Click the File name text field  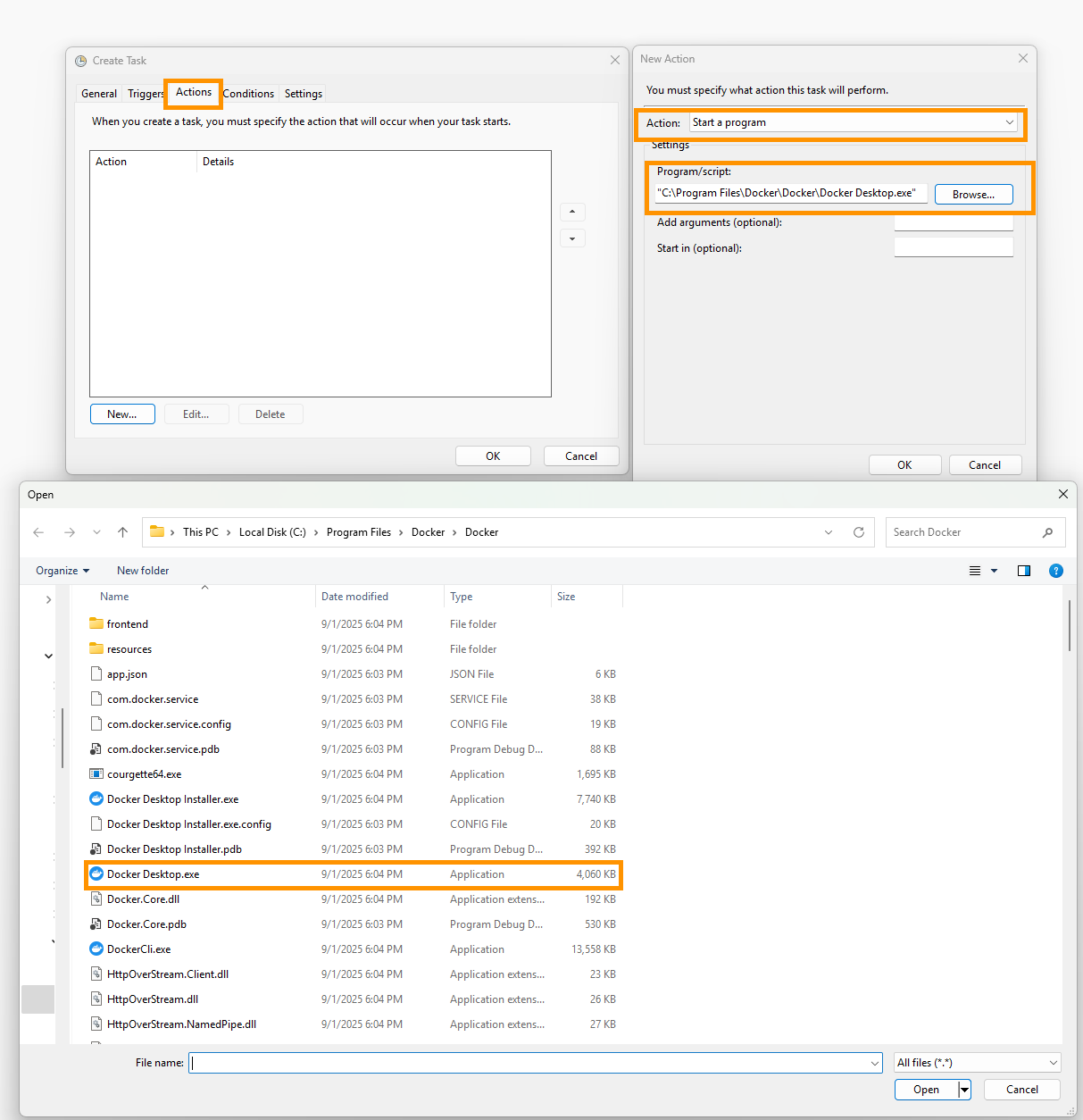529,1063
